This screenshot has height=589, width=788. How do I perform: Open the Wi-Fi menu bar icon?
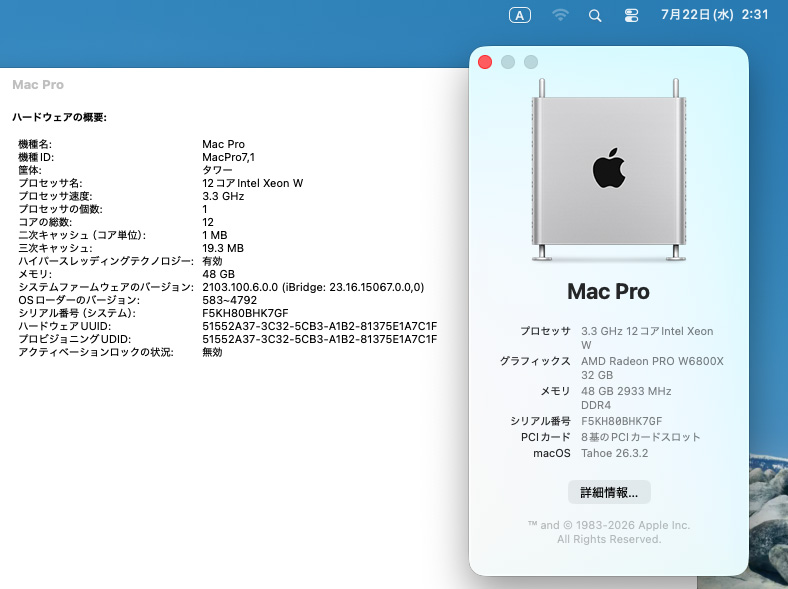560,16
